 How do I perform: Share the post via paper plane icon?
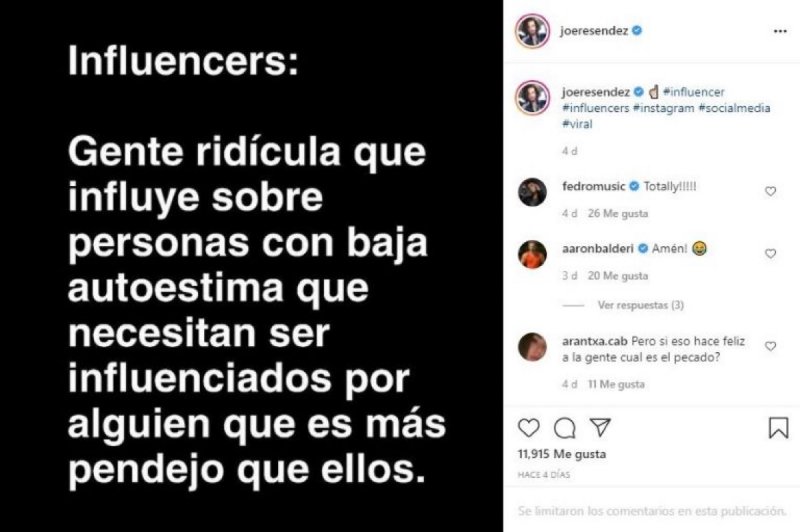(601, 427)
